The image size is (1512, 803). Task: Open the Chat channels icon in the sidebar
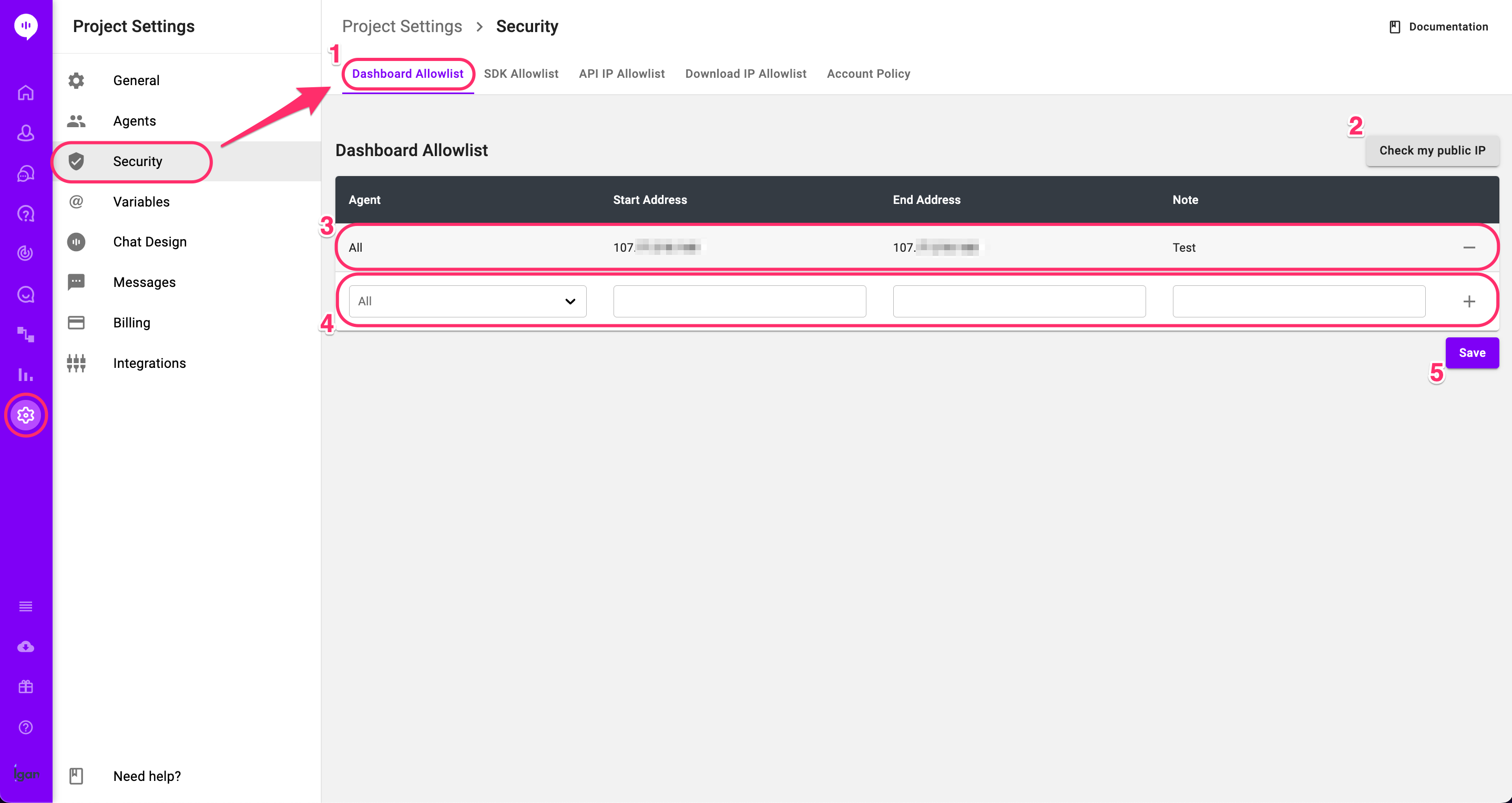click(x=26, y=173)
